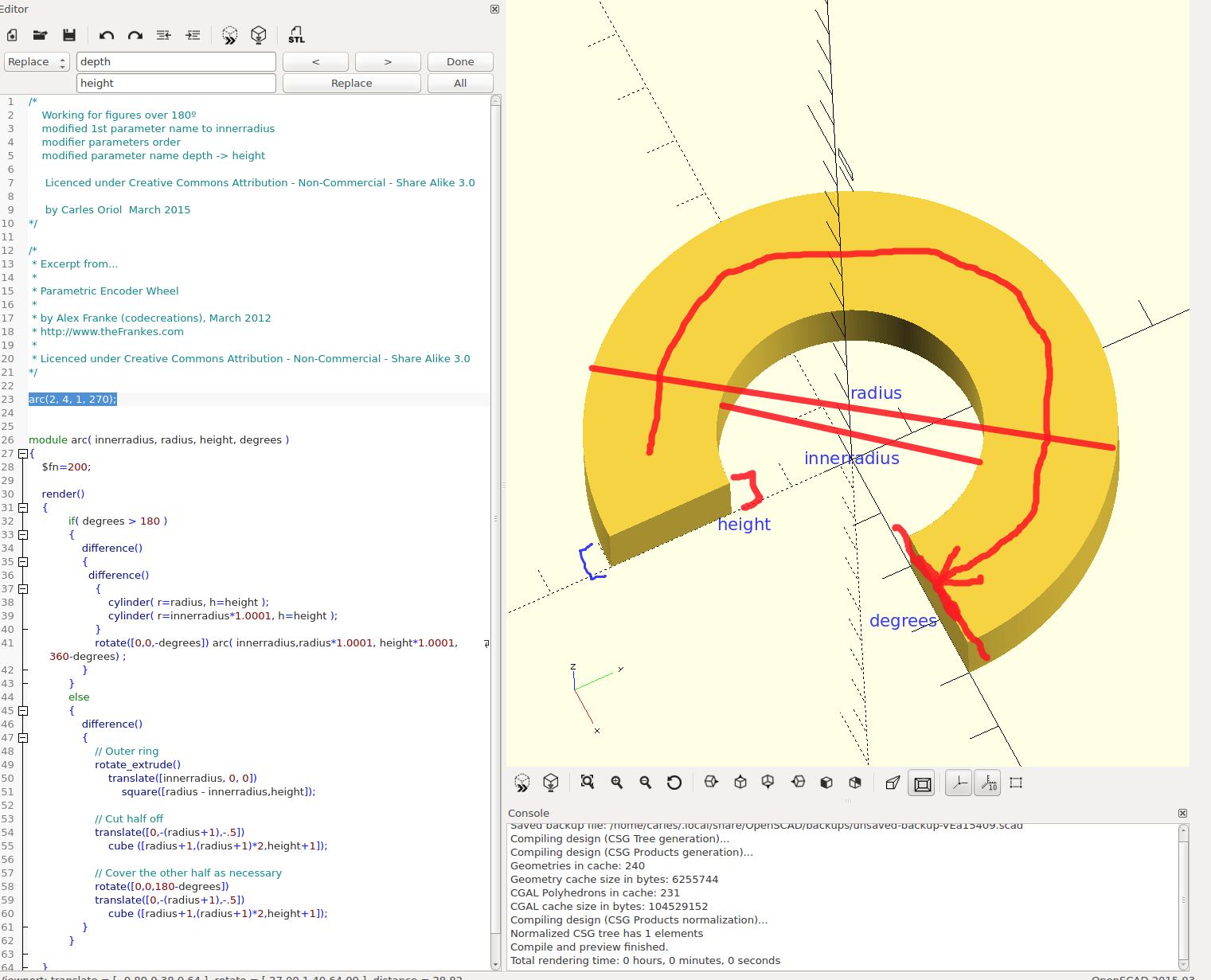Collapse the inner block at line 37

point(23,588)
